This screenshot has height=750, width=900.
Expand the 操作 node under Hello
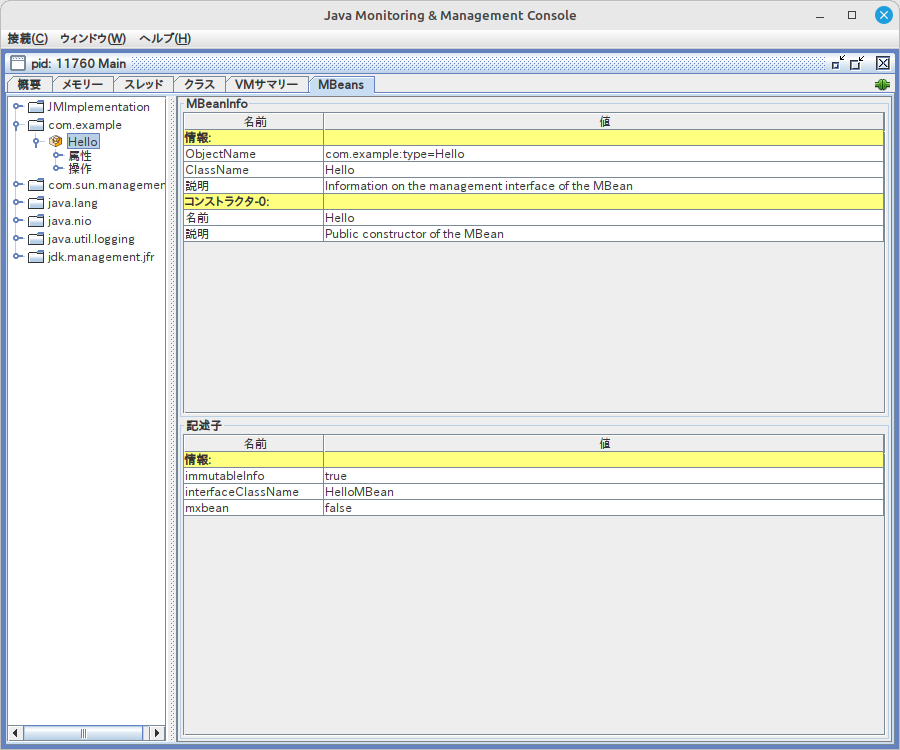click(x=57, y=168)
